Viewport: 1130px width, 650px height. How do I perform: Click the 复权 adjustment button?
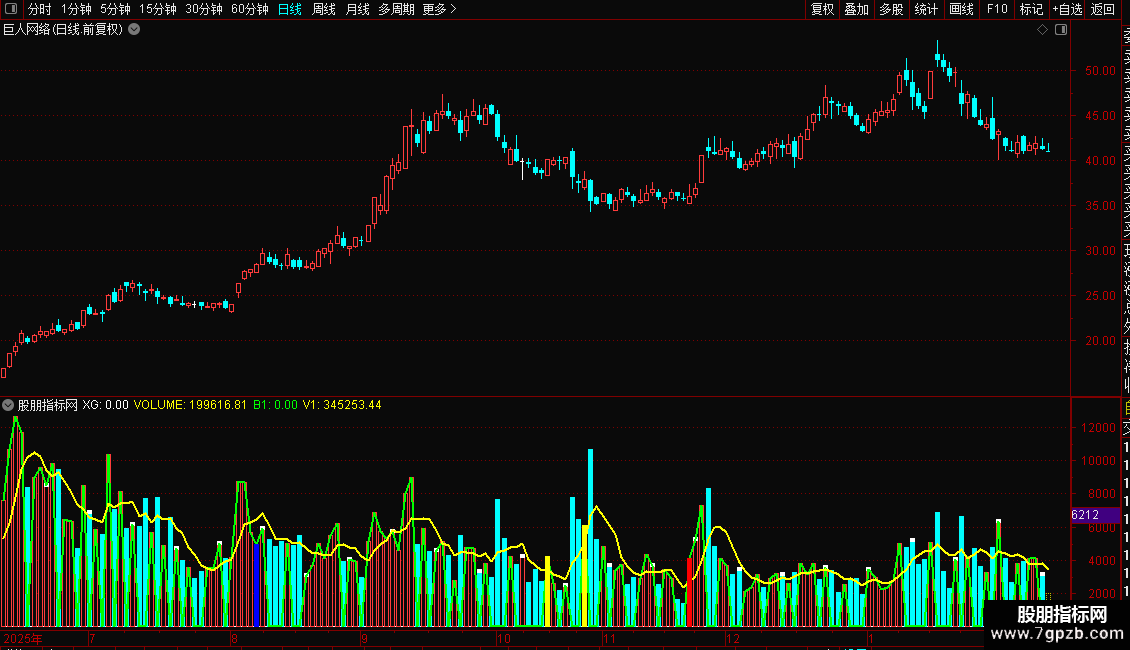[822, 9]
